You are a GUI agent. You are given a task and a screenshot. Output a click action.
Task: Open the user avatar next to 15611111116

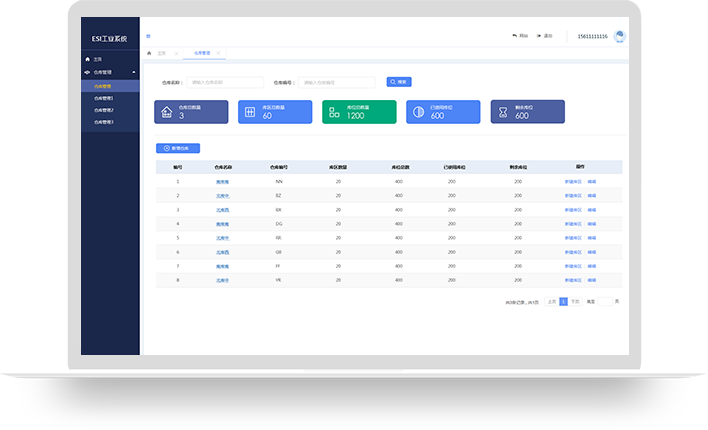tap(620, 36)
